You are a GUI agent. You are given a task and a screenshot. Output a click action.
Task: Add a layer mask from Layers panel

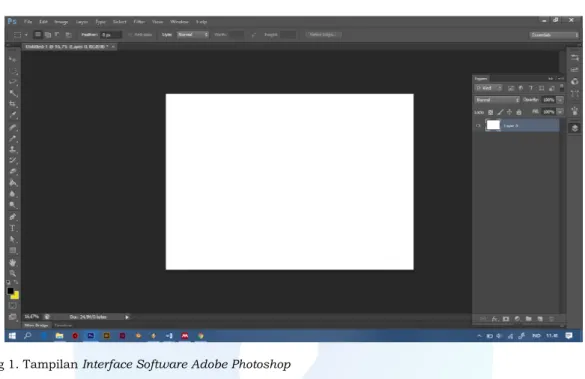pos(506,319)
